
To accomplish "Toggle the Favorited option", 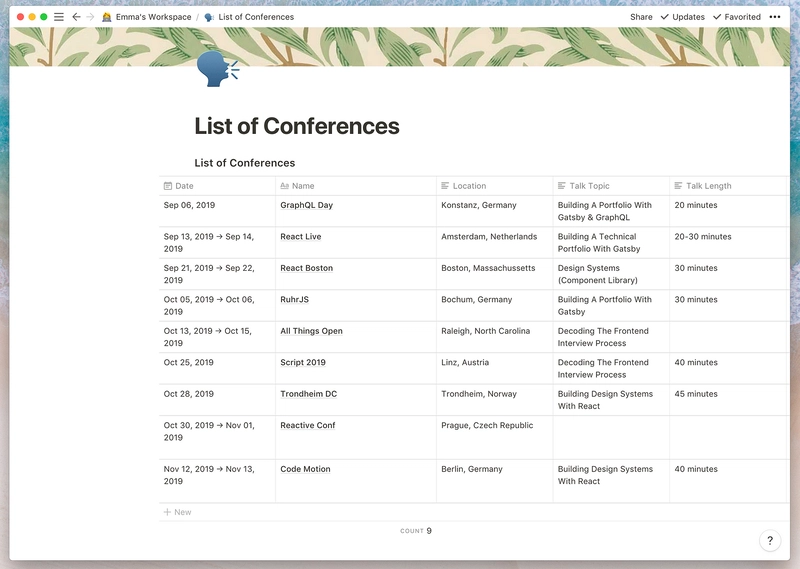I will (737, 17).
